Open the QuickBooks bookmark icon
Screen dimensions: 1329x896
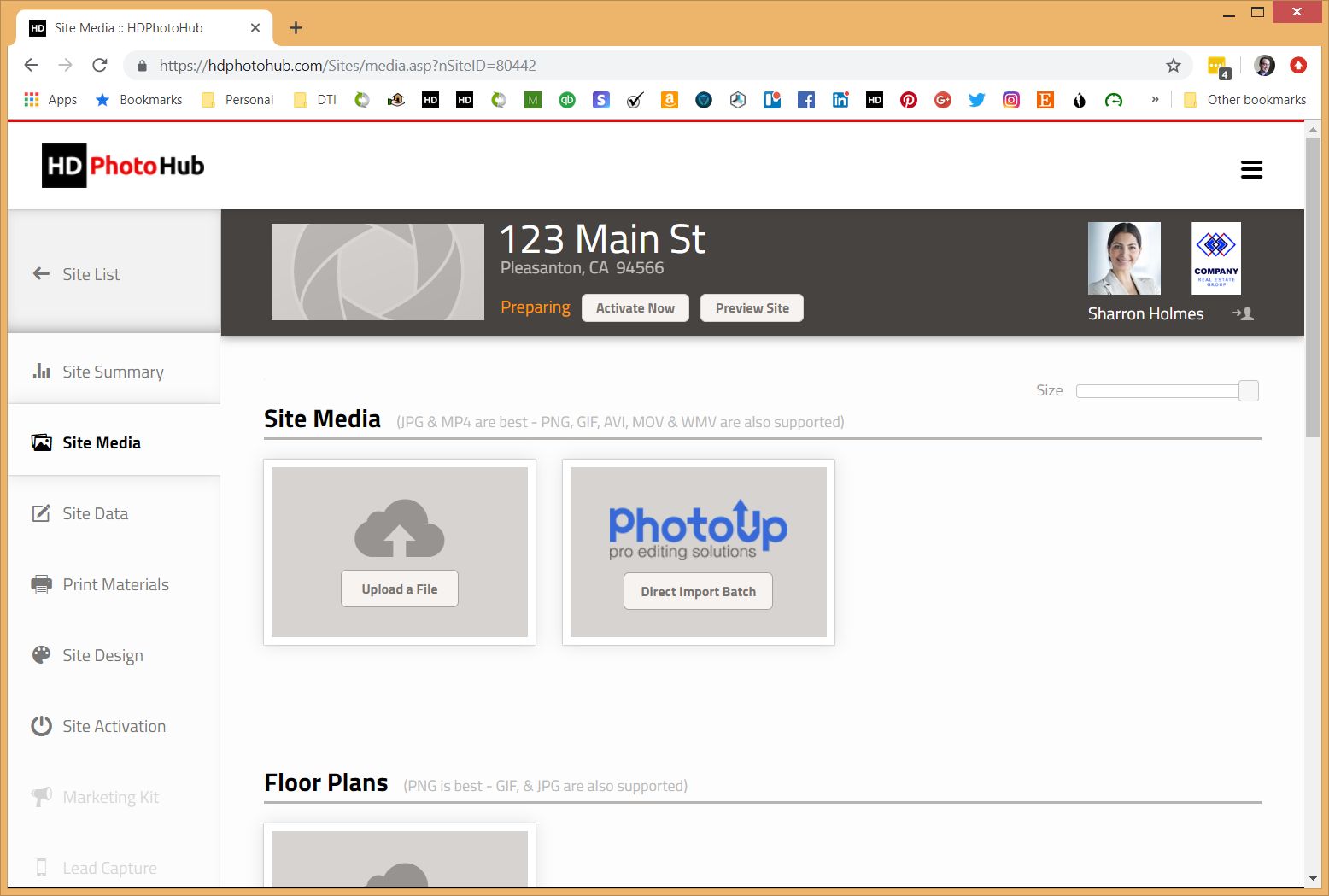click(x=567, y=100)
